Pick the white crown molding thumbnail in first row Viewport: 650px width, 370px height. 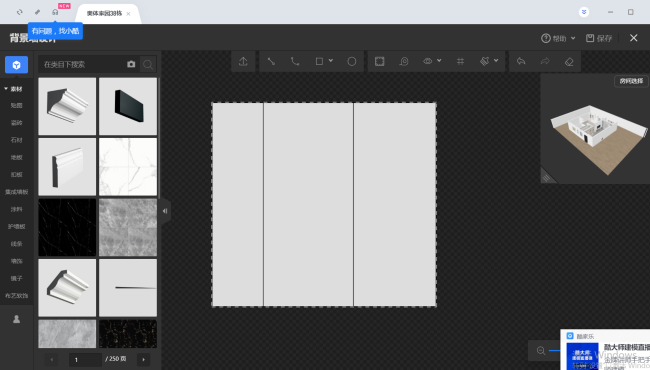pos(67,106)
